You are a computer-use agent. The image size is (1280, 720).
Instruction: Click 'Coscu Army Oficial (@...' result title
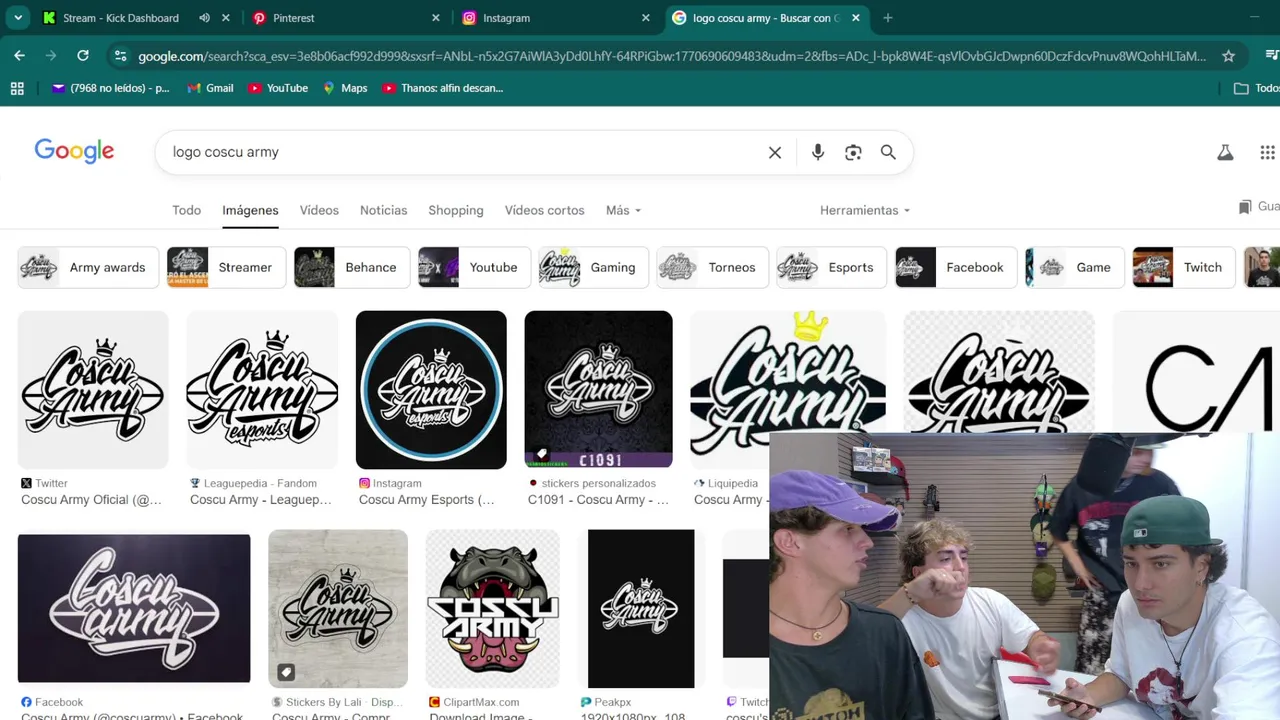pos(91,500)
